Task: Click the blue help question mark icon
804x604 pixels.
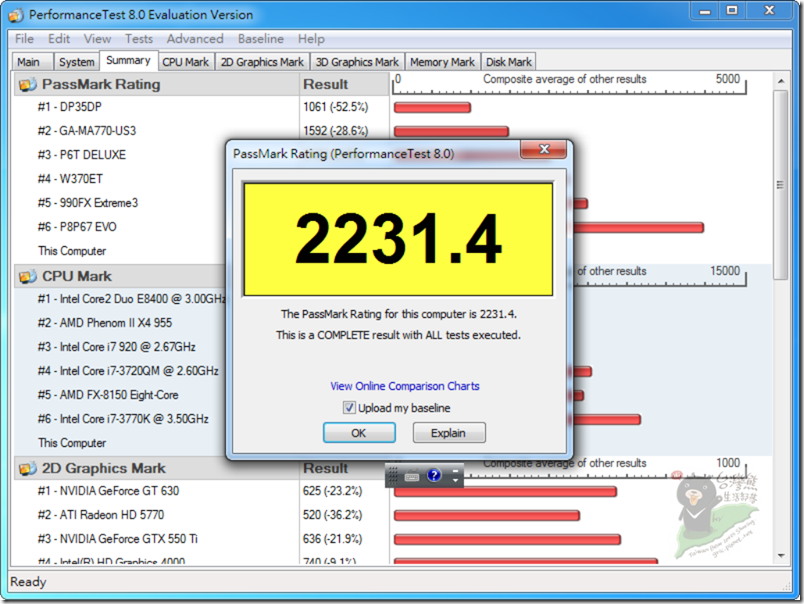Action: point(434,476)
